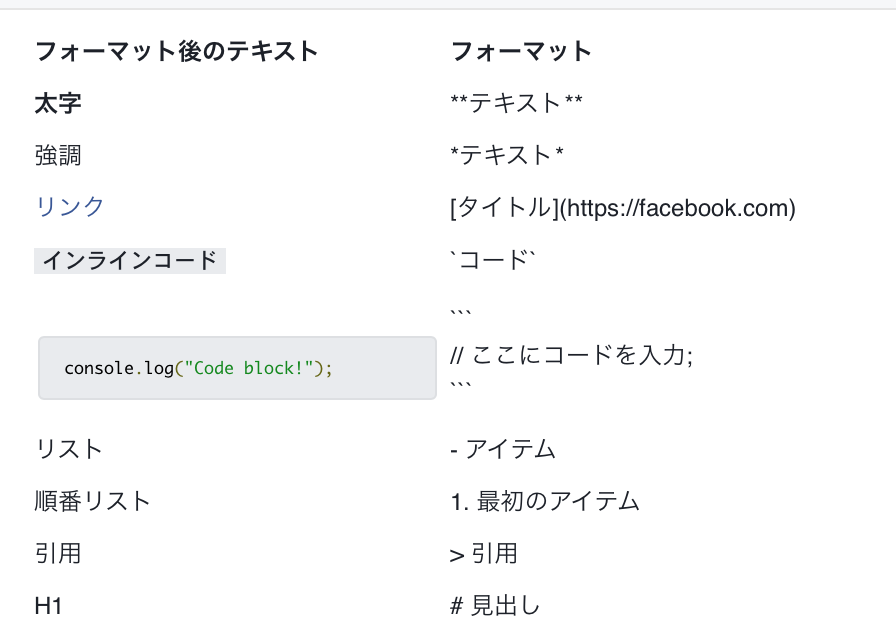
Task: Click the フォーマット column header
Action: coord(521,51)
